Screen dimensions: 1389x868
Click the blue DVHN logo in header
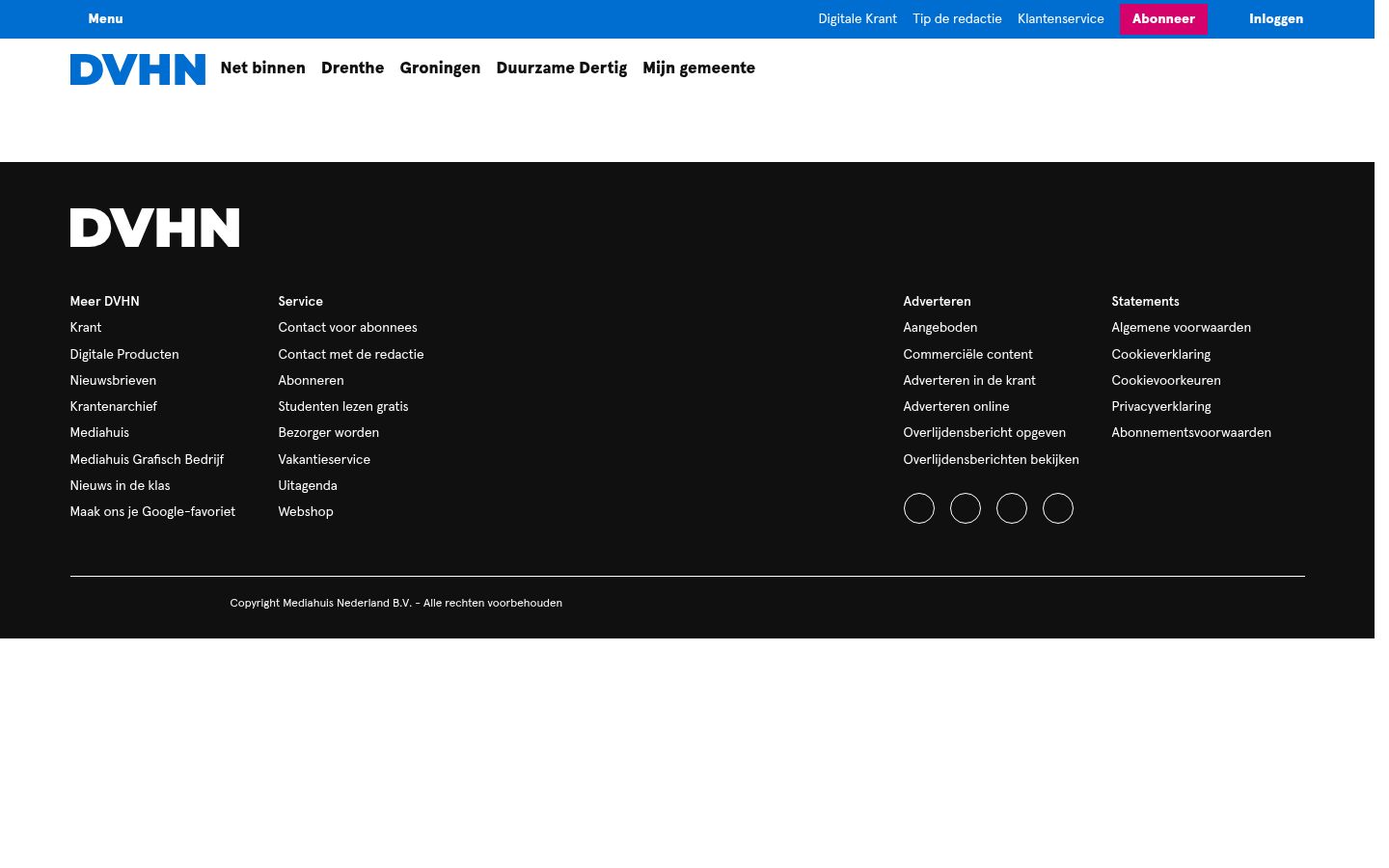pyautogui.click(x=138, y=69)
